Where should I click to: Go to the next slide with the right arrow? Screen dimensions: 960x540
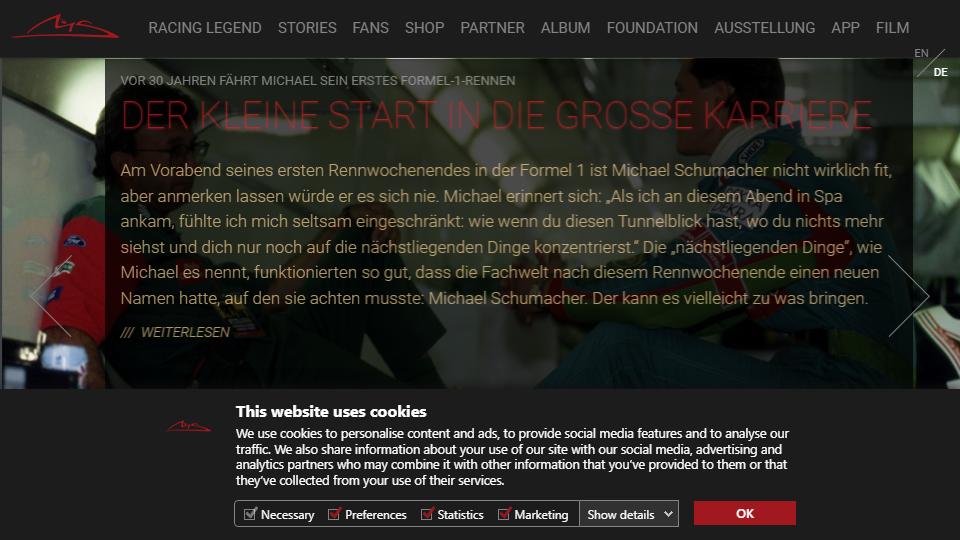[909, 296]
